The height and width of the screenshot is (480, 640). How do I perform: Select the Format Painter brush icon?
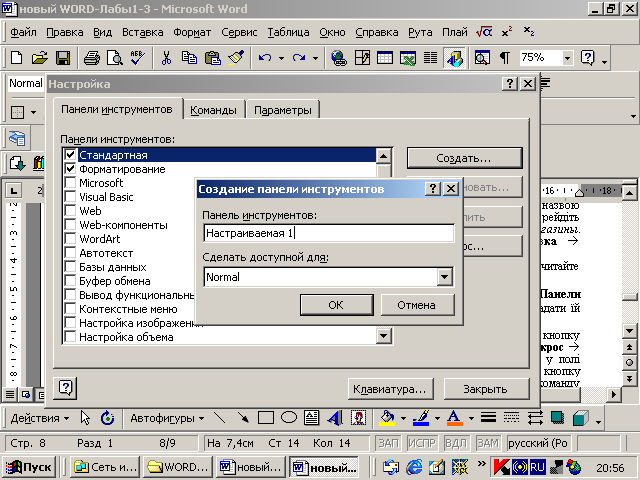coord(236,58)
